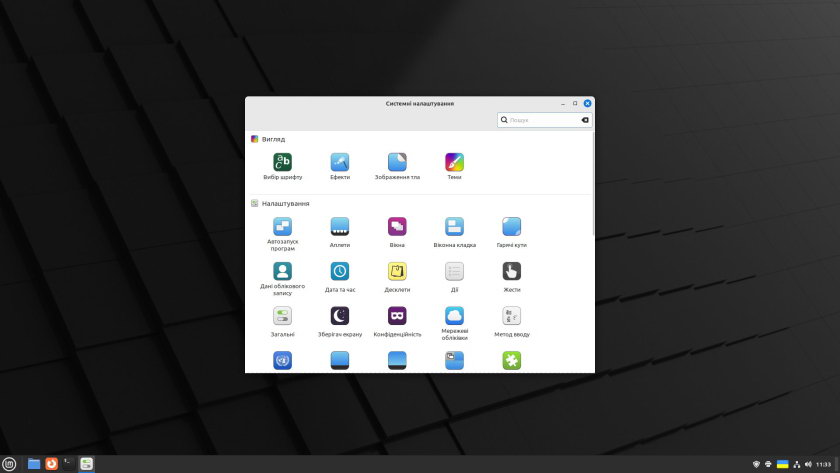
Task: Open the Загальні general settings
Action: point(282,321)
